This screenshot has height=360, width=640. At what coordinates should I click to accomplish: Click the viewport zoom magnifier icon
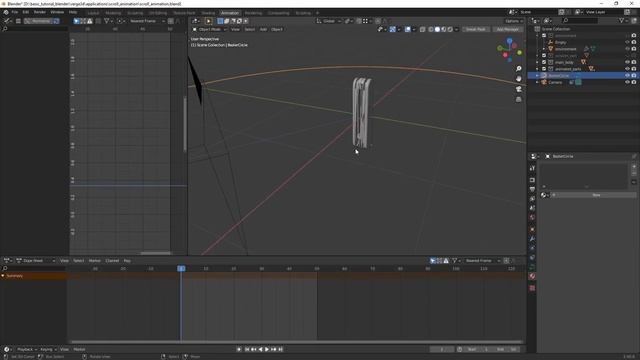pos(518,69)
